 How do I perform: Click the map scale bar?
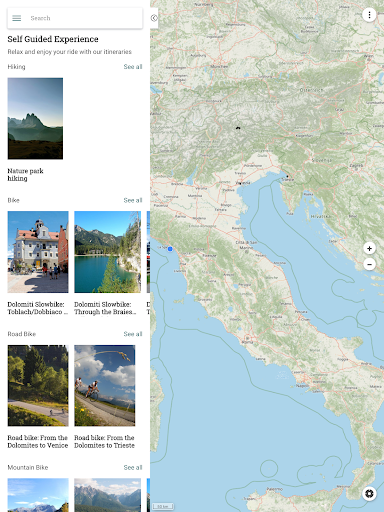tap(163, 506)
